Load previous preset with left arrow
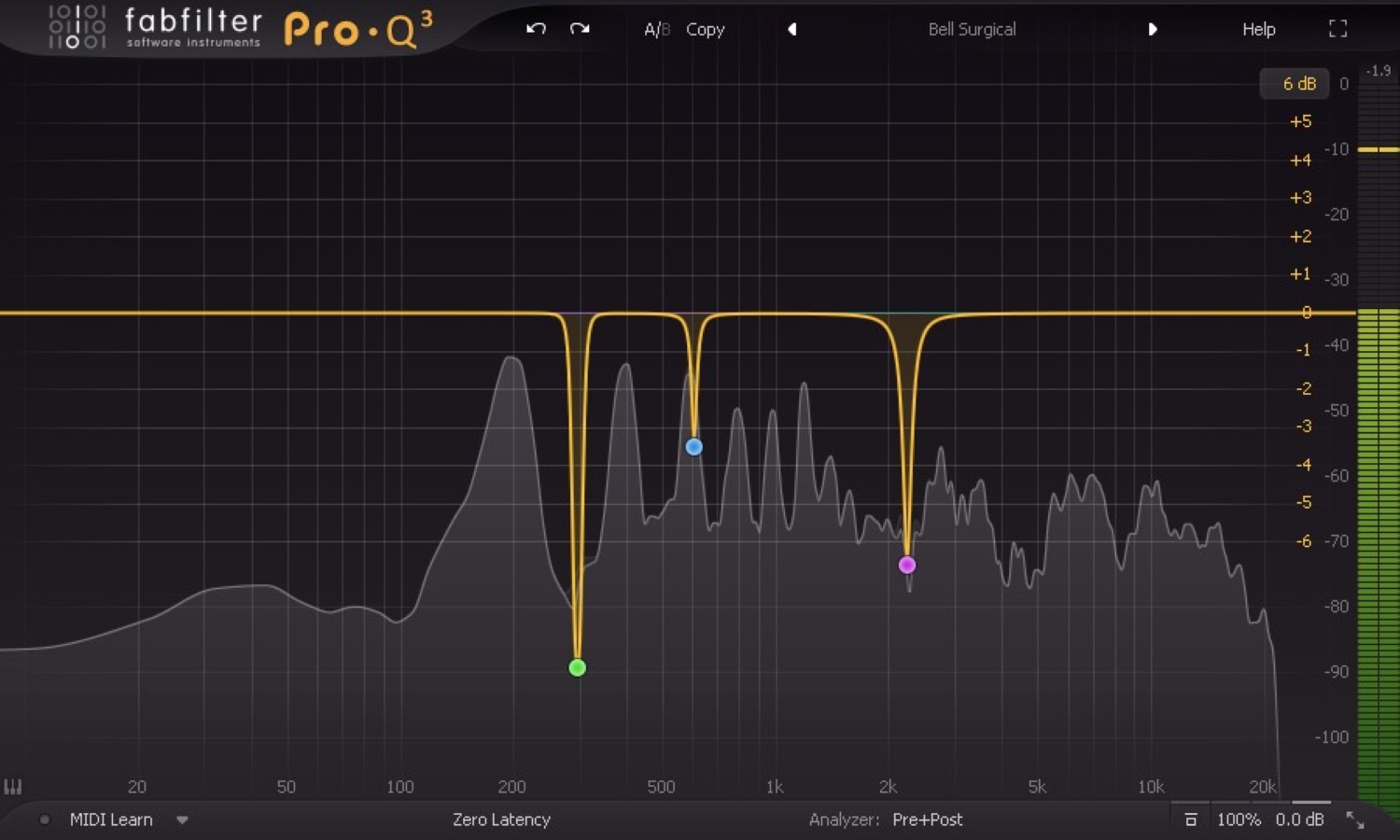 coord(792,29)
